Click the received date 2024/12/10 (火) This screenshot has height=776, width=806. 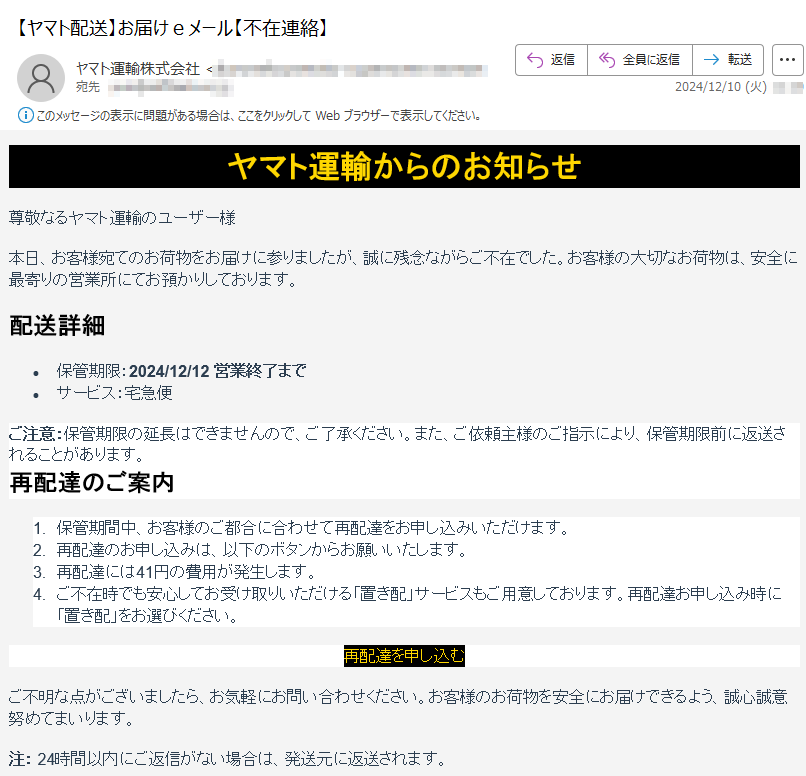[721, 87]
